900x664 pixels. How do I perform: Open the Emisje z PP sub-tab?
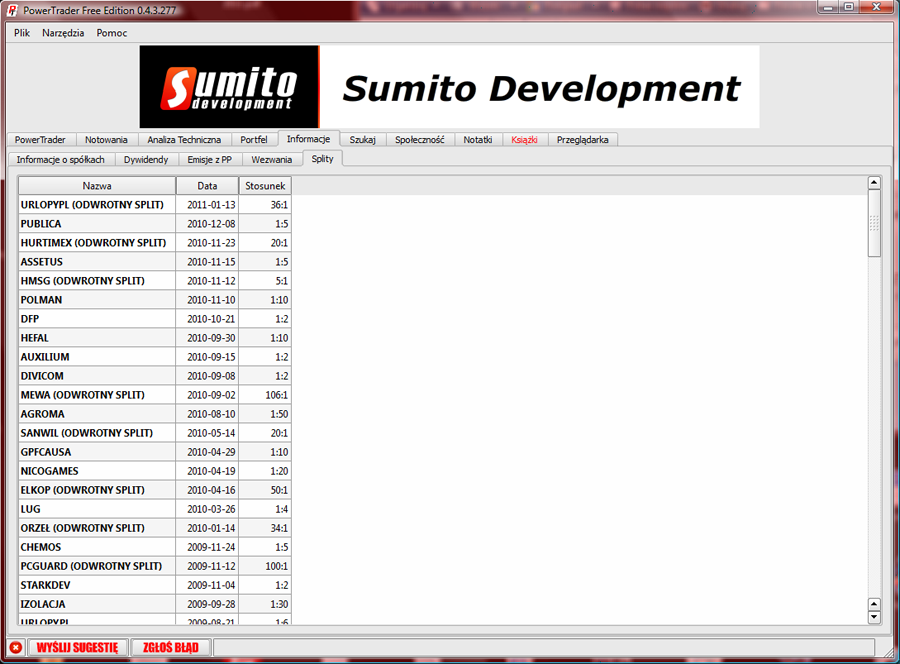click(210, 160)
